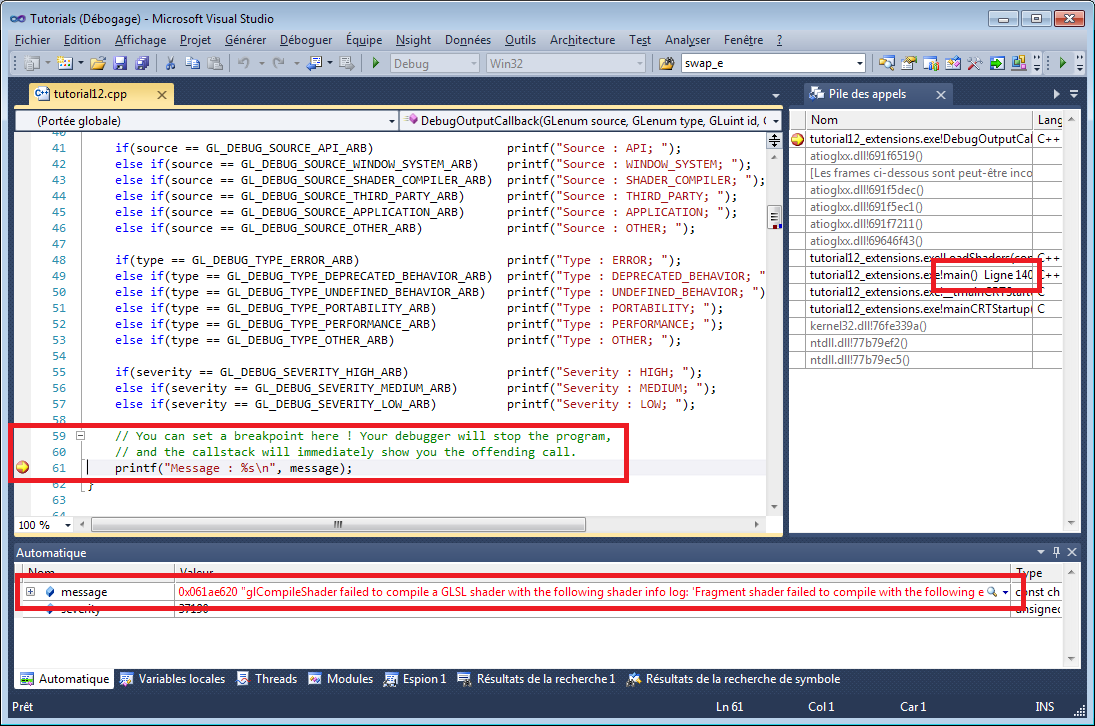The width and height of the screenshot is (1095, 726).
Task: Click the Add New Item icon
Action: [65, 64]
